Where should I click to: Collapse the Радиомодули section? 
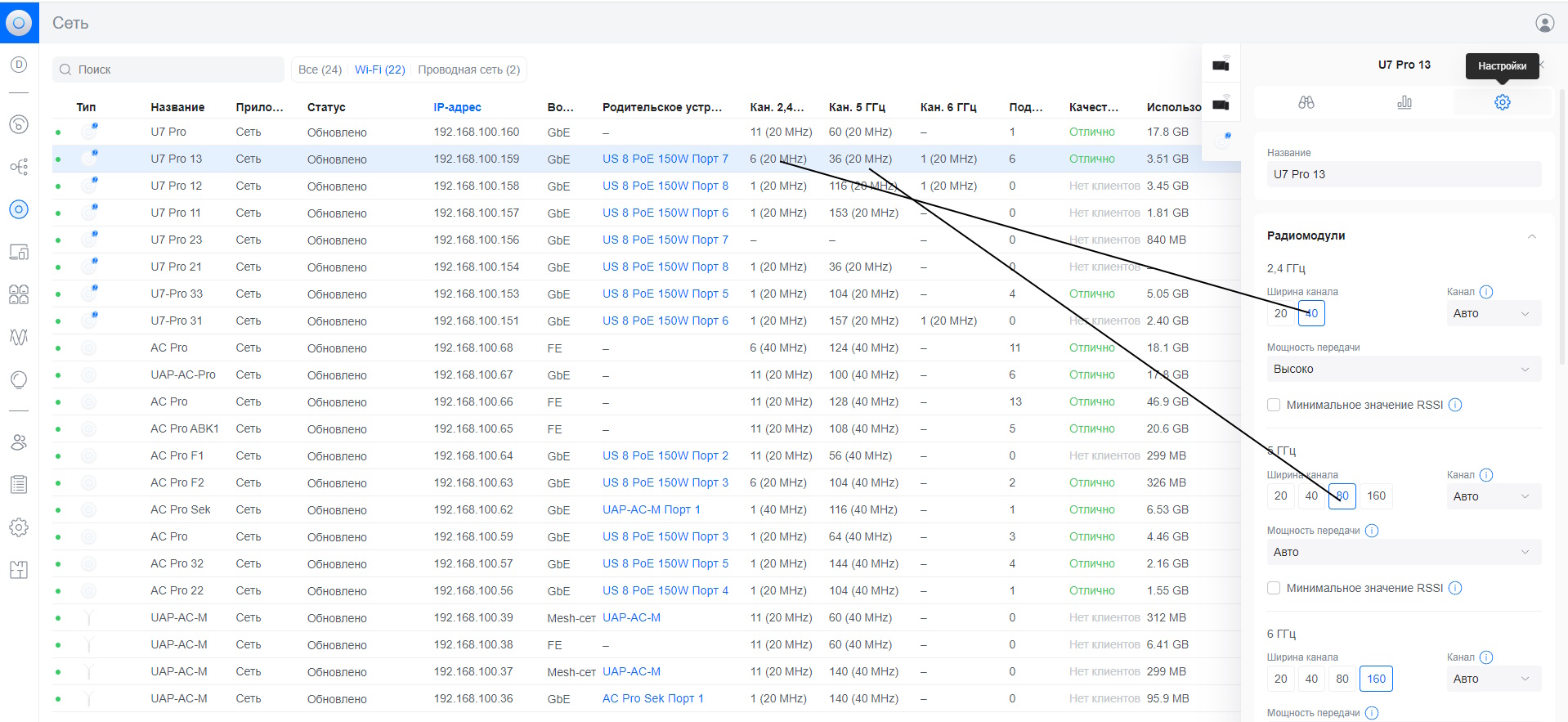point(1532,236)
